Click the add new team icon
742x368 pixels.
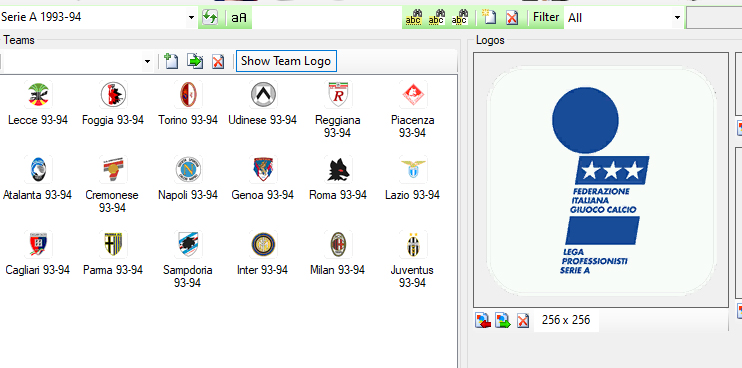(x=171, y=61)
